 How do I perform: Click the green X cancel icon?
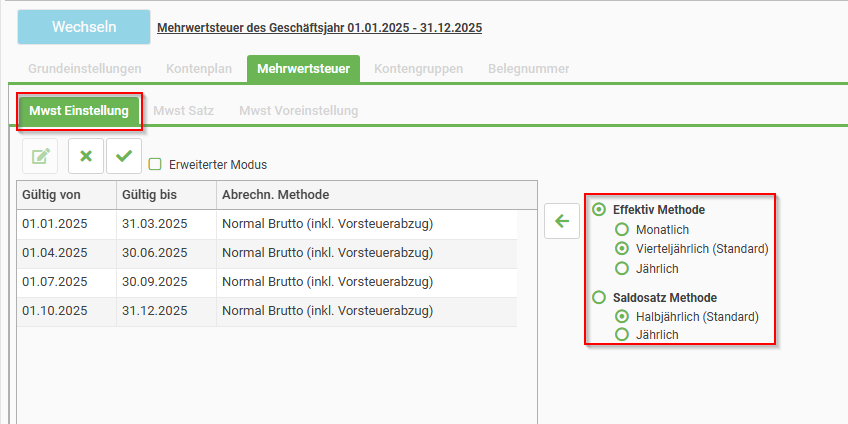pyautogui.click(x=86, y=156)
